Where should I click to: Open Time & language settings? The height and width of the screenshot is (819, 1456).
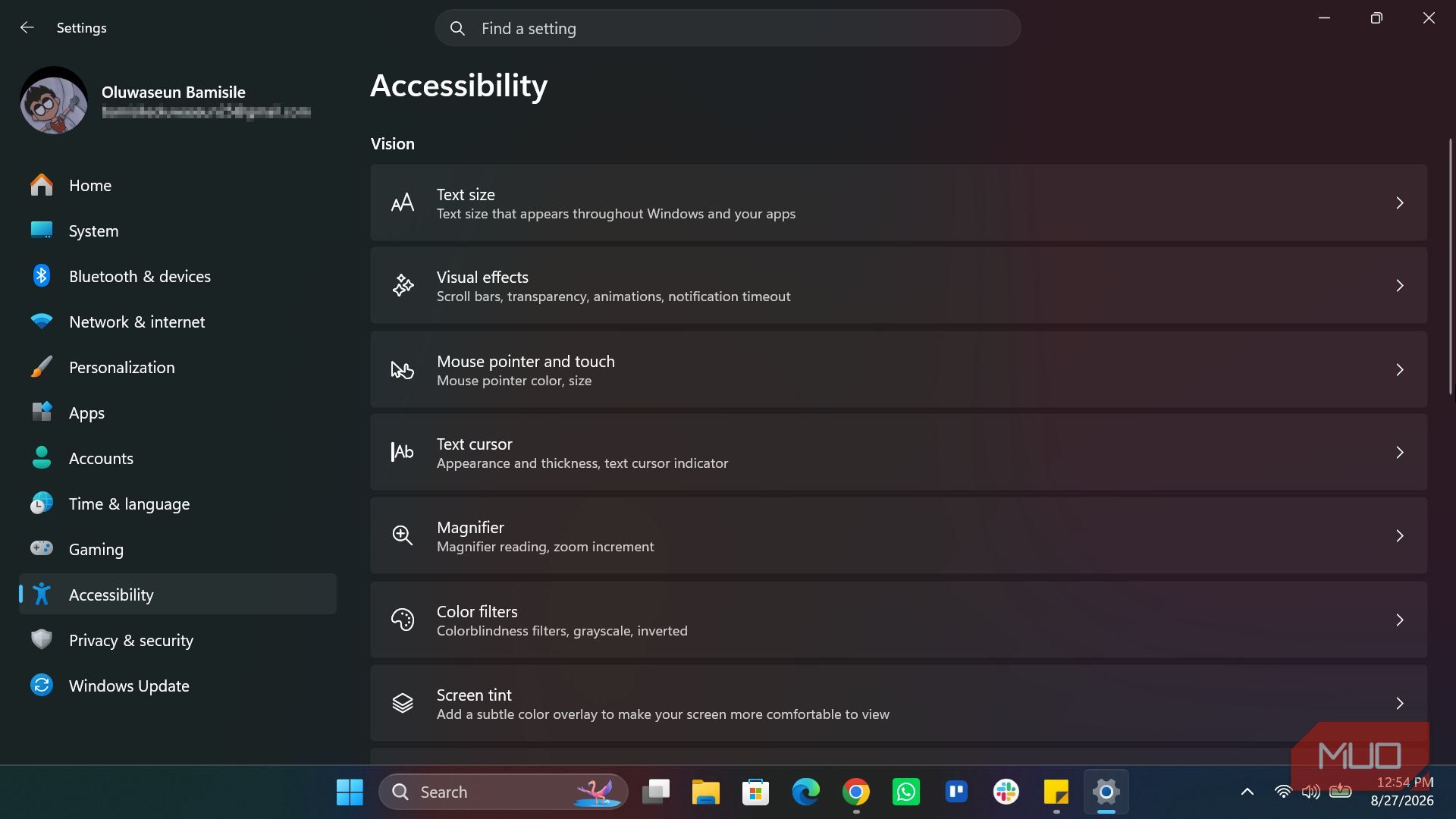click(177, 504)
